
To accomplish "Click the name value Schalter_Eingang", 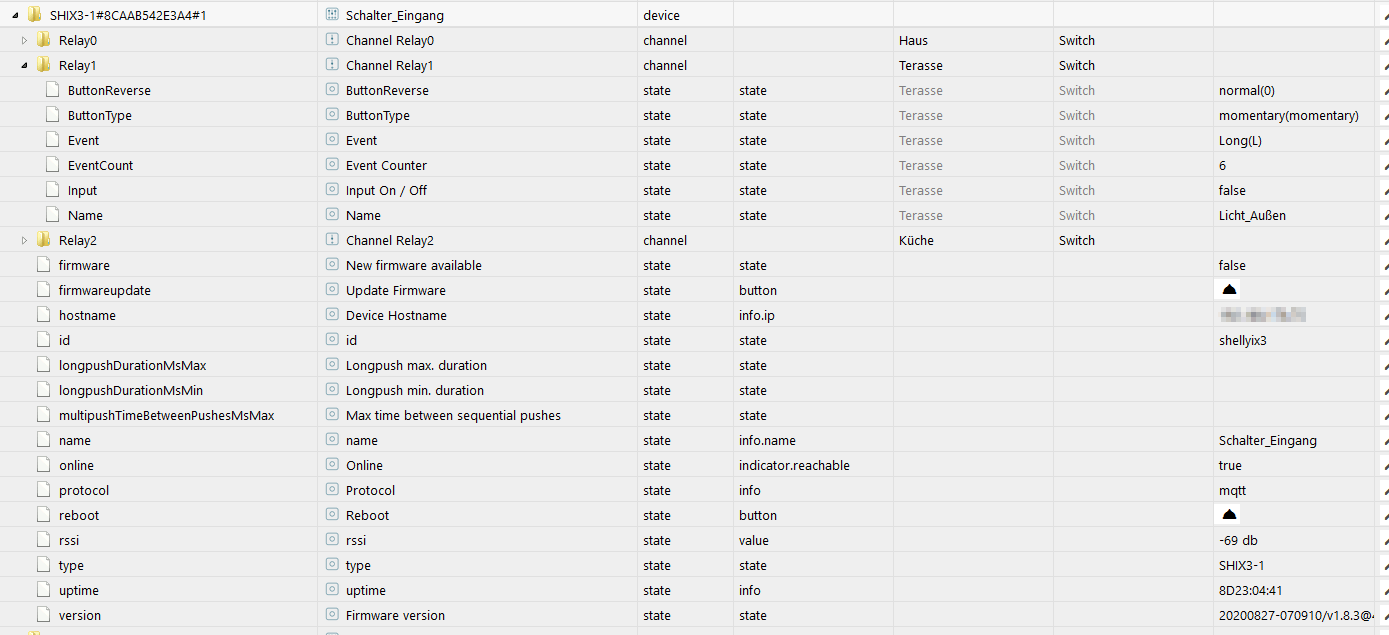I will (x=1268, y=440).
